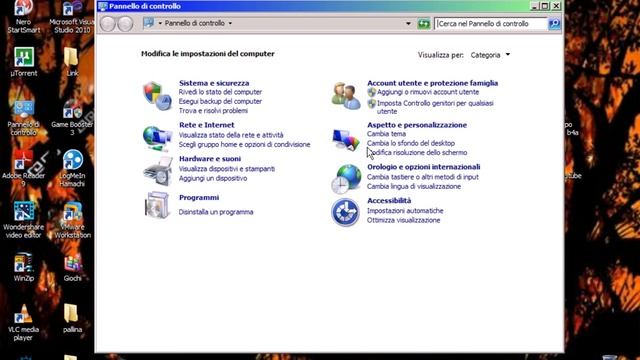Click Cambia lingua di visualizzazione

(x=414, y=187)
